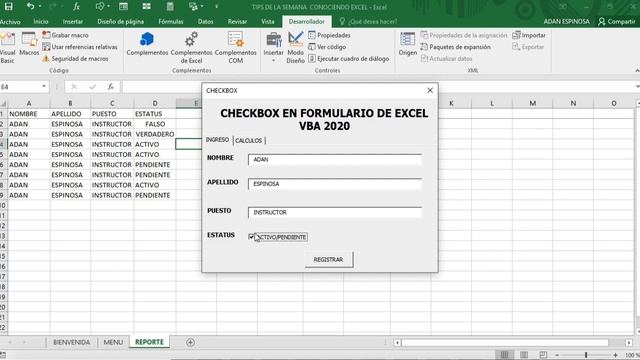
Task: Click the insert function fx button
Action: point(111,87)
